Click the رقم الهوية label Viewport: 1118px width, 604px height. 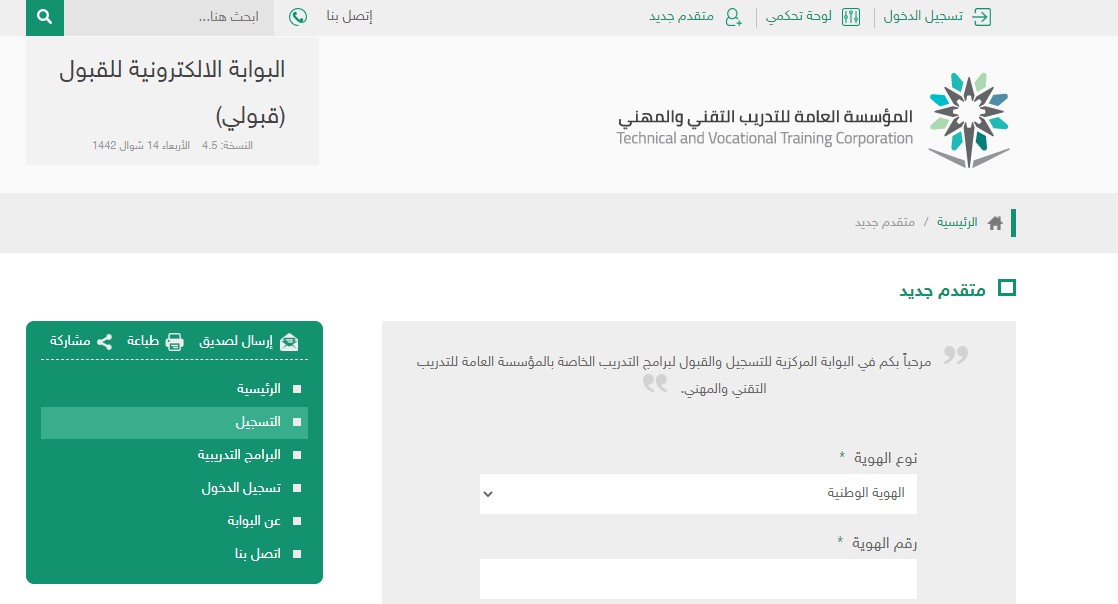[885, 544]
